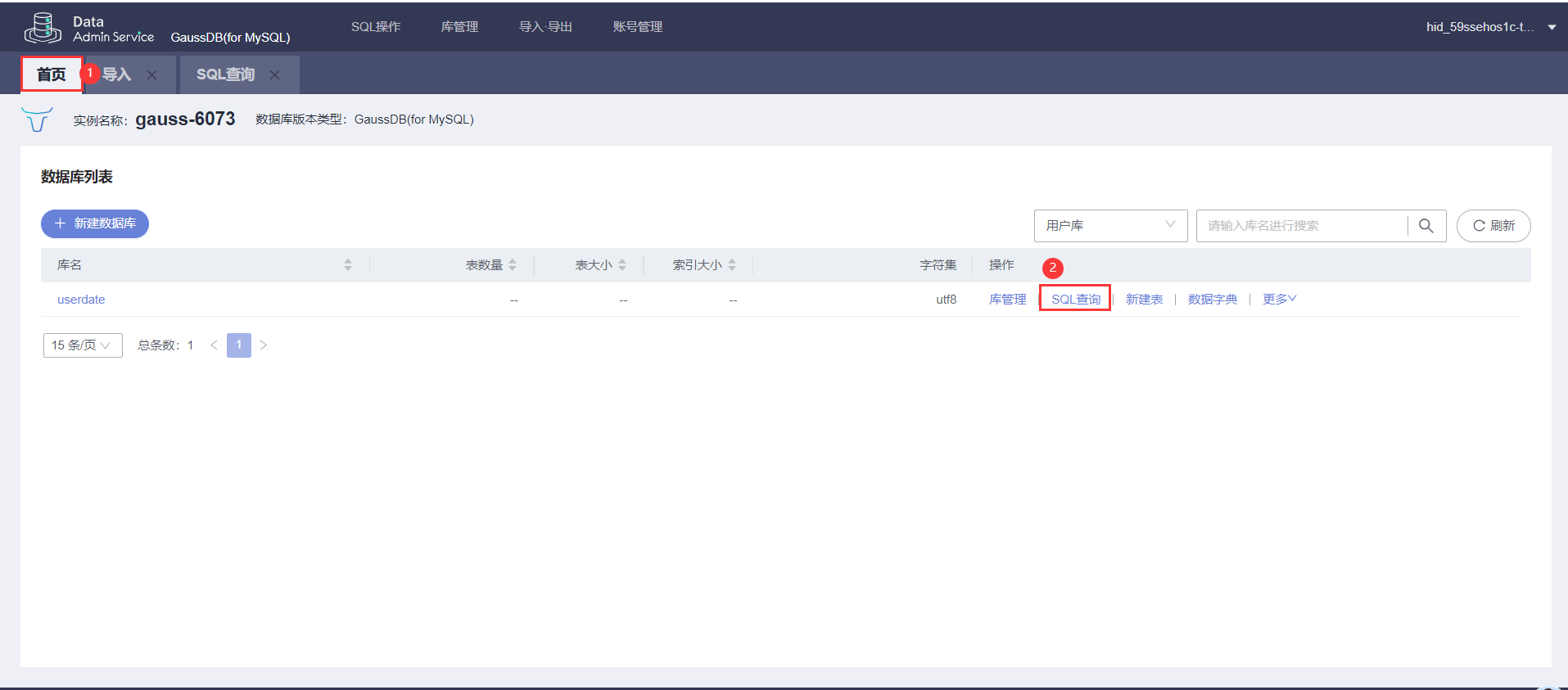The height and width of the screenshot is (690, 1568).
Task: Open the user account dropdown arrow
Action: point(1552,28)
